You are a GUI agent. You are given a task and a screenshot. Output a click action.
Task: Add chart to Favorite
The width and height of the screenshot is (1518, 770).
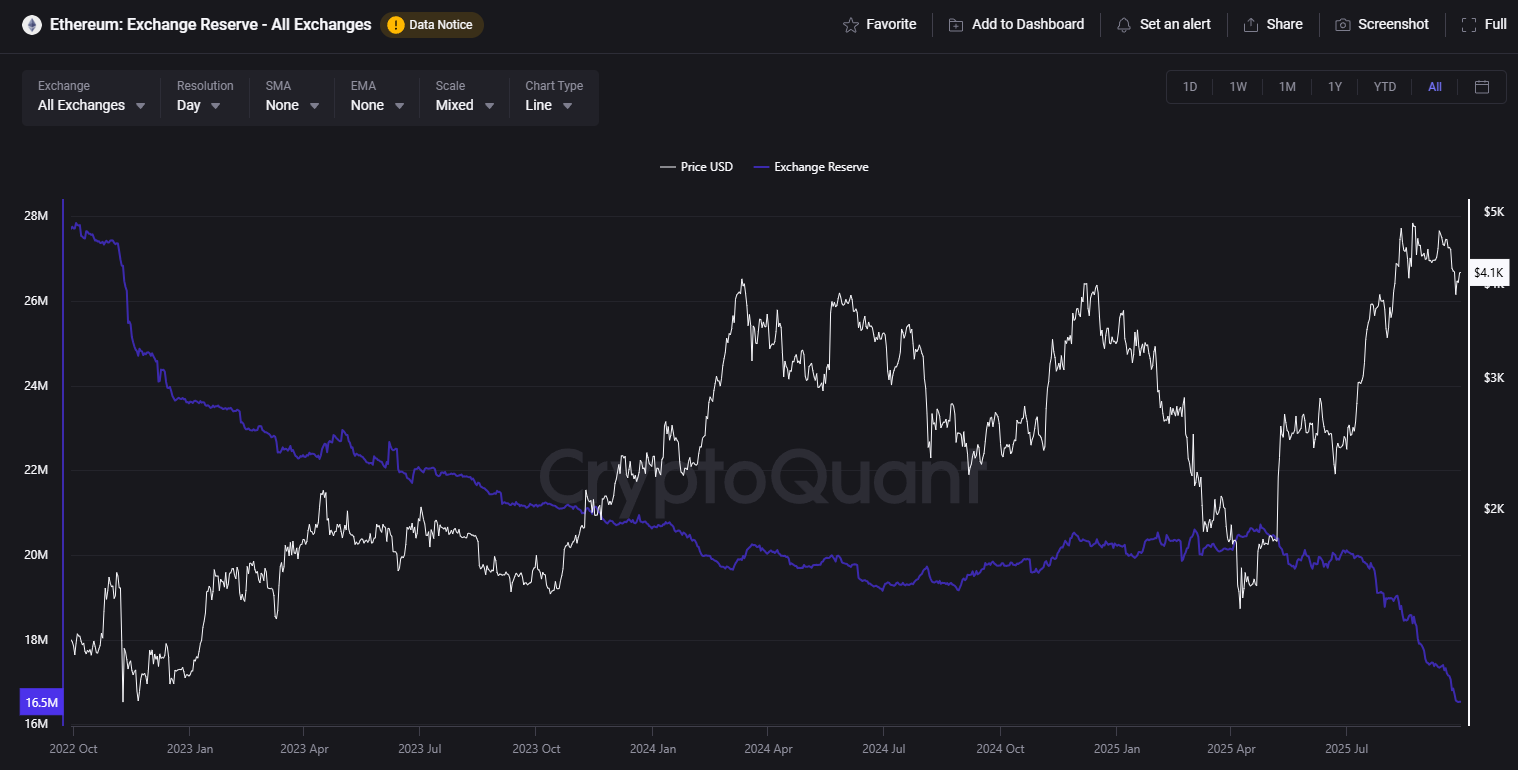tap(880, 24)
